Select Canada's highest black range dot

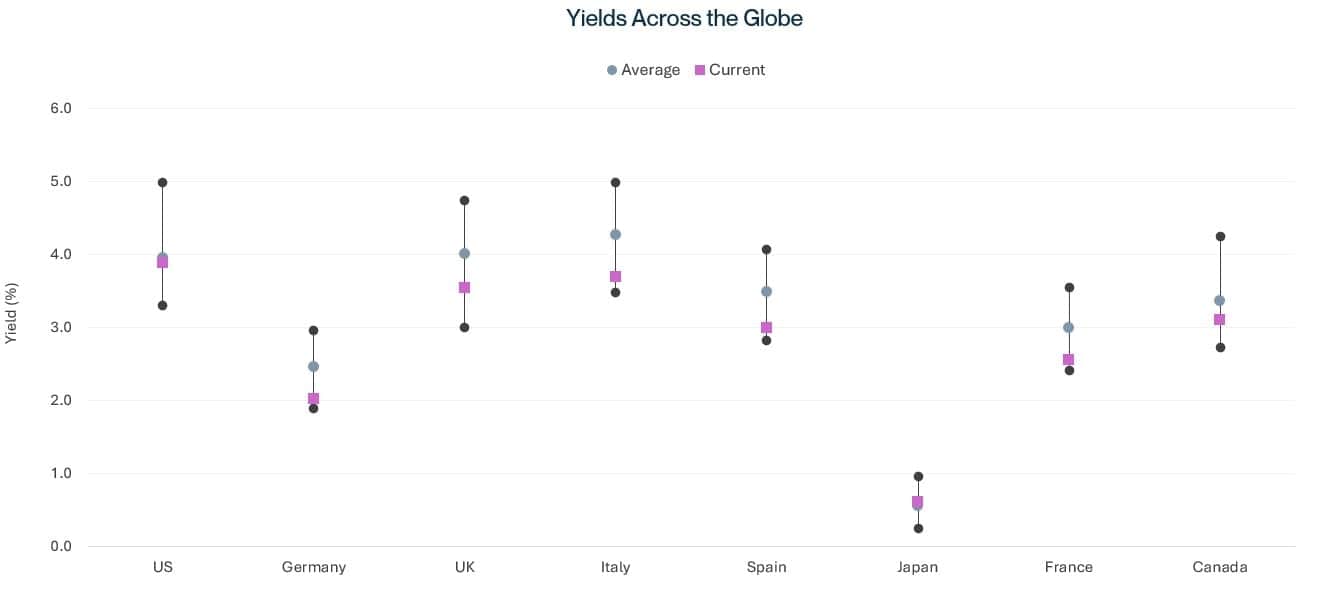tap(1219, 236)
